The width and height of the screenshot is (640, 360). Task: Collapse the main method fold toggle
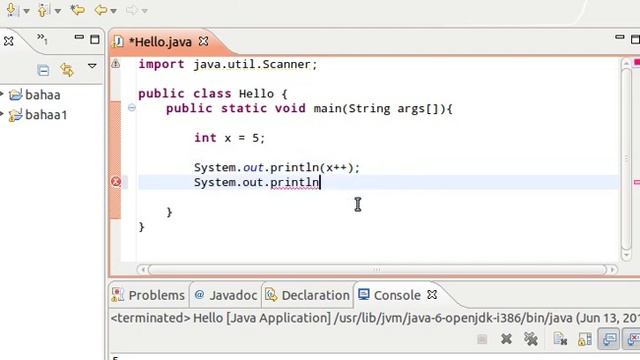pos(131,108)
